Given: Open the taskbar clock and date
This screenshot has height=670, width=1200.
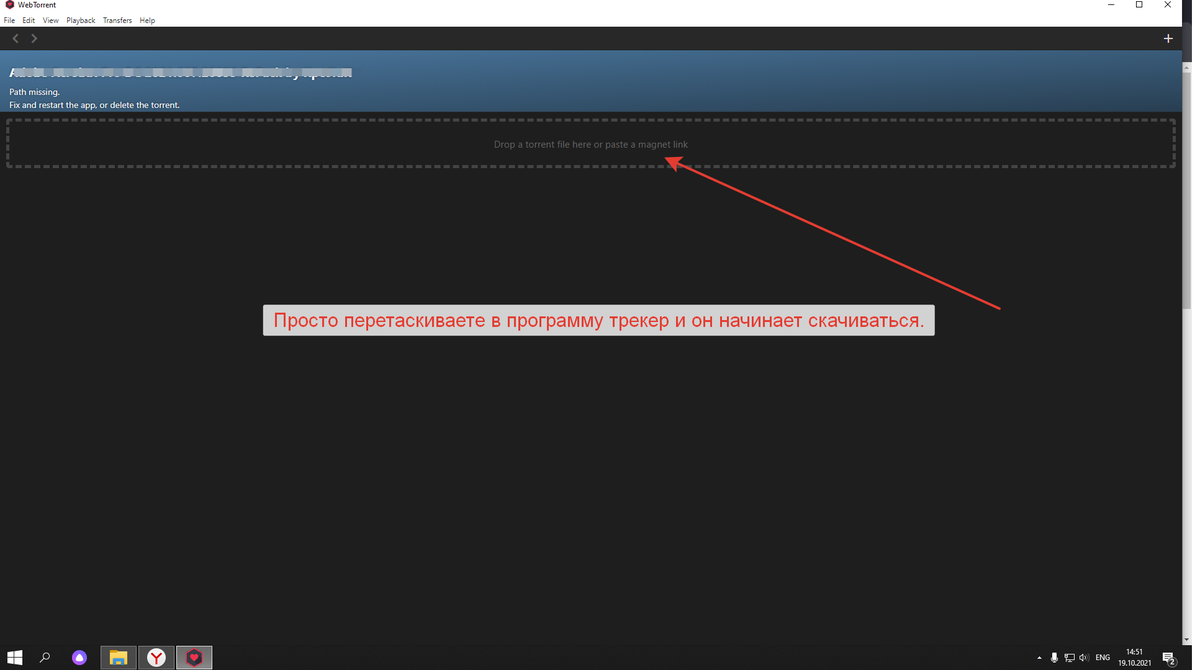Looking at the screenshot, I should 1134,657.
